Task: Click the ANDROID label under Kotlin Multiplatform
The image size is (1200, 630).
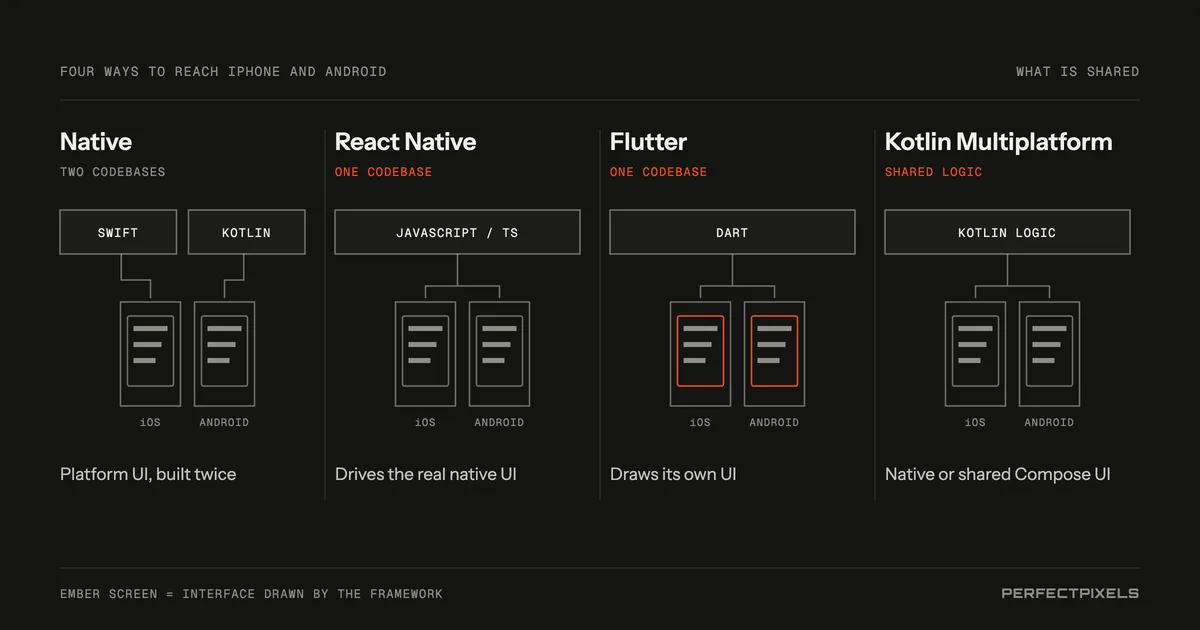Action: pyautogui.click(x=1049, y=423)
